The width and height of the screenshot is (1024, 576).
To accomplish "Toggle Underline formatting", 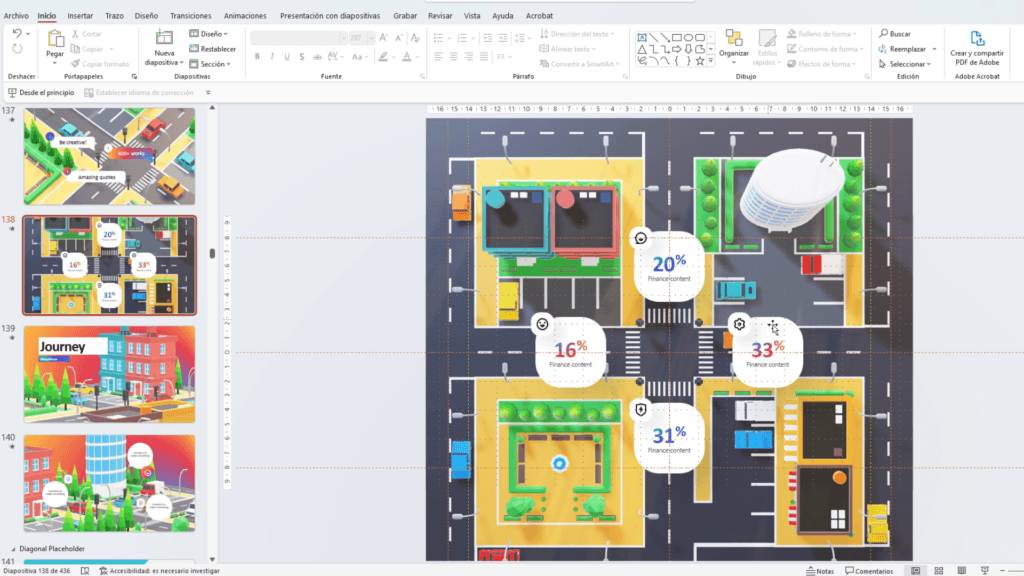I will coord(287,57).
